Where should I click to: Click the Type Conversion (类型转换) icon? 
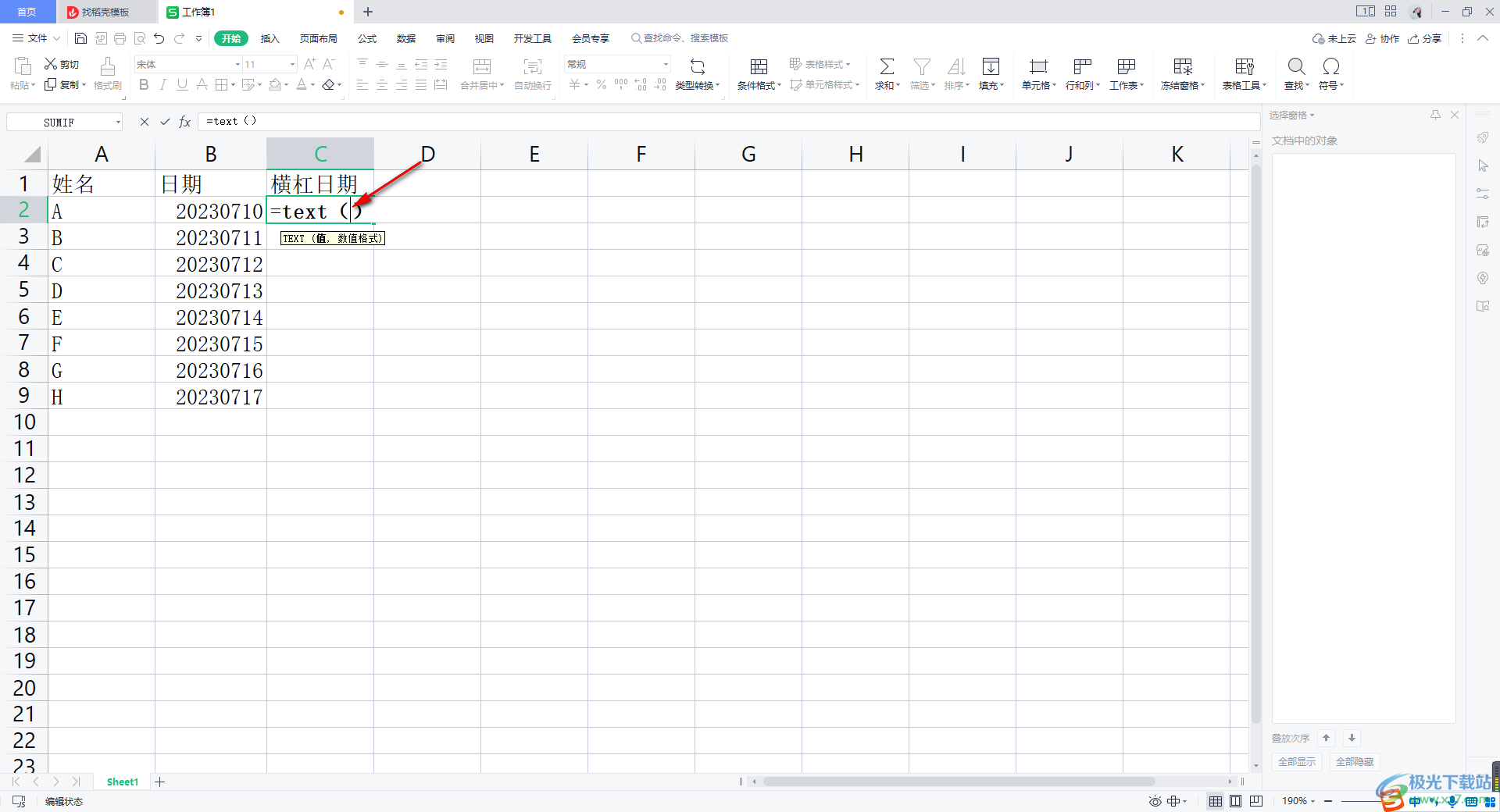click(x=698, y=66)
